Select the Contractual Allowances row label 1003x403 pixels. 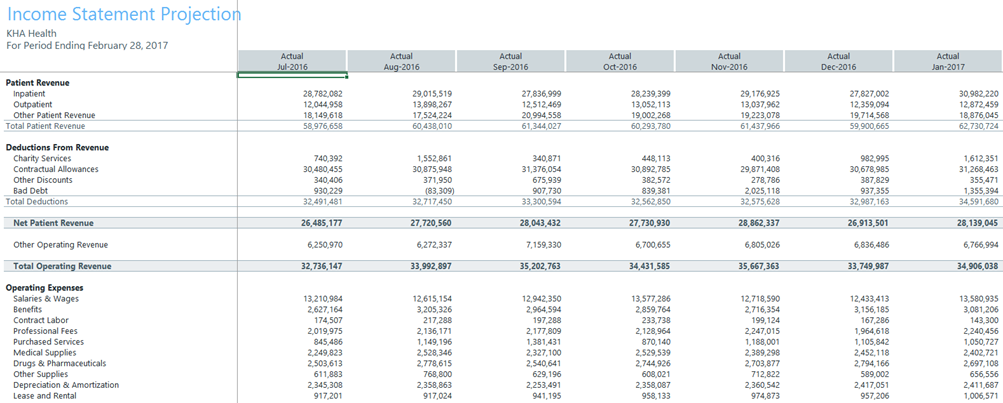click(x=56, y=169)
